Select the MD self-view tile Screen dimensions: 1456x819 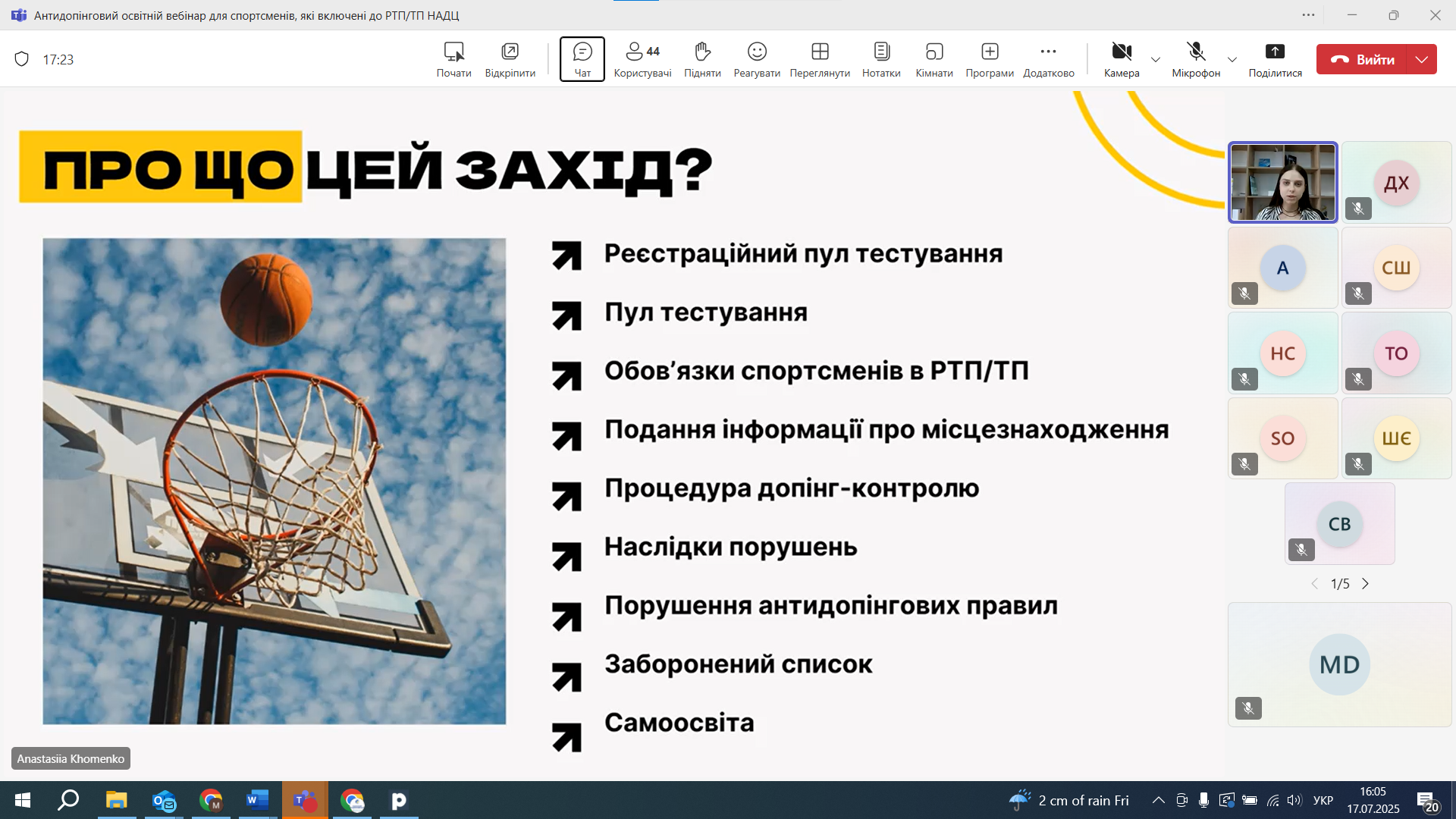pyautogui.click(x=1340, y=665)
